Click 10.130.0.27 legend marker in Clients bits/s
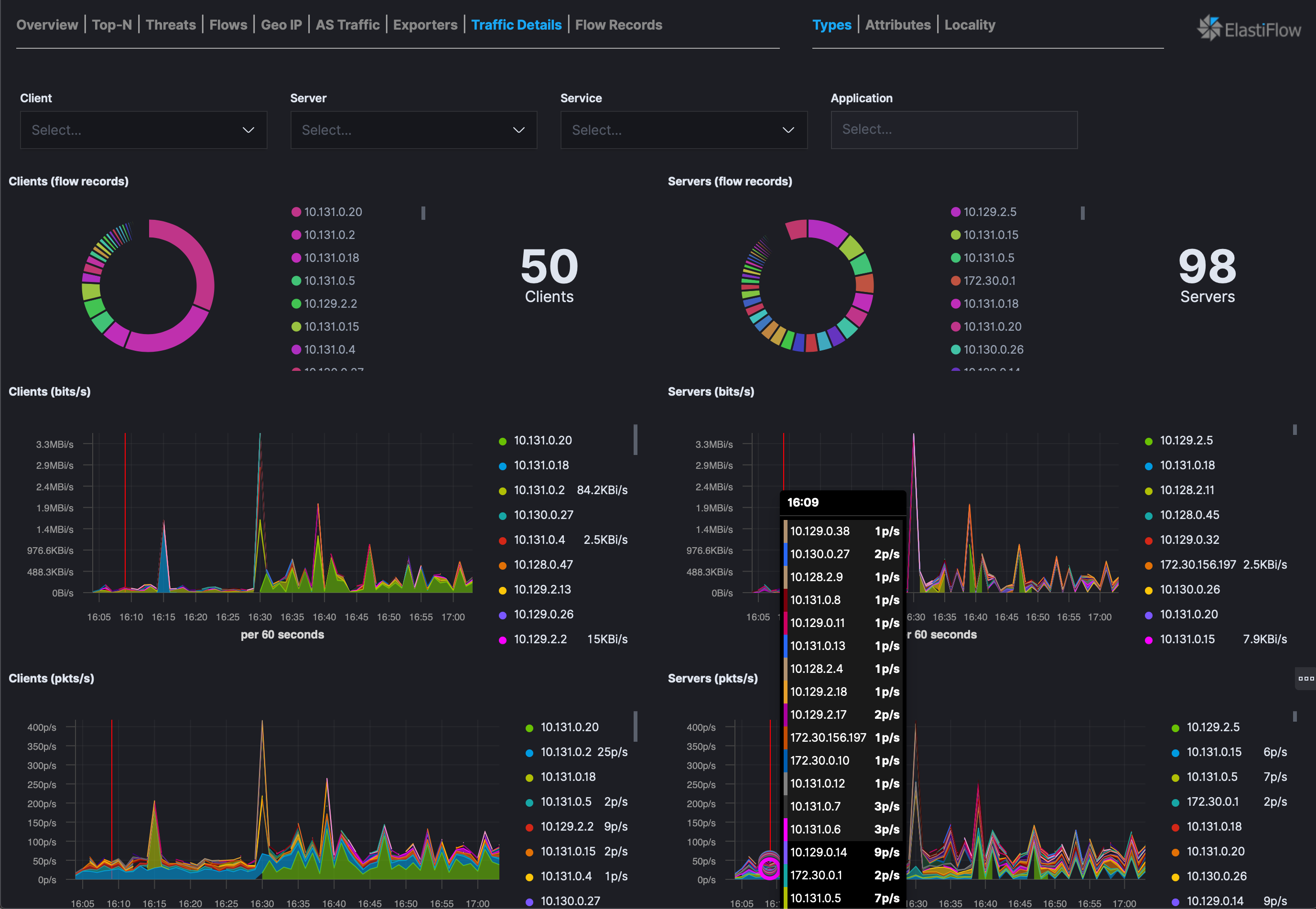The width and height of the screenshot is (1316, 909). (x=503, y=516)
